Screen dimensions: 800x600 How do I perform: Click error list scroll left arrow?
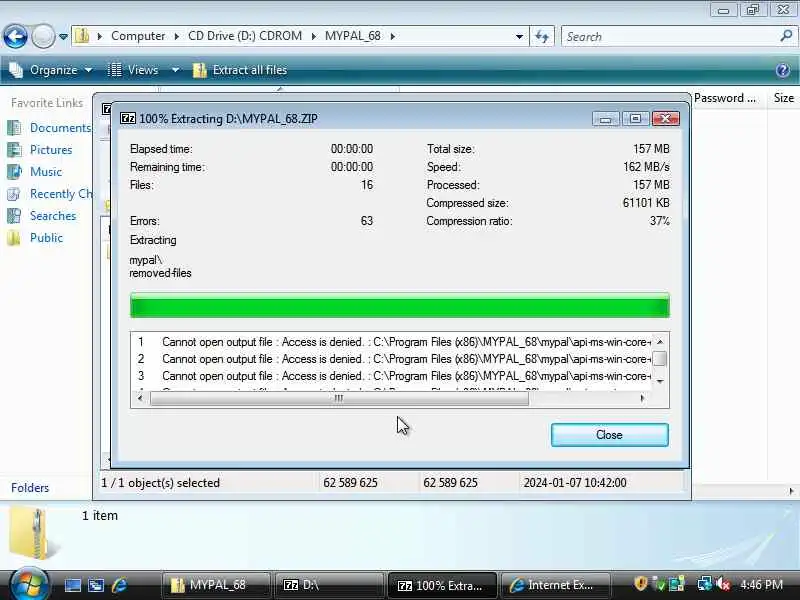click(x=140, y=398)
